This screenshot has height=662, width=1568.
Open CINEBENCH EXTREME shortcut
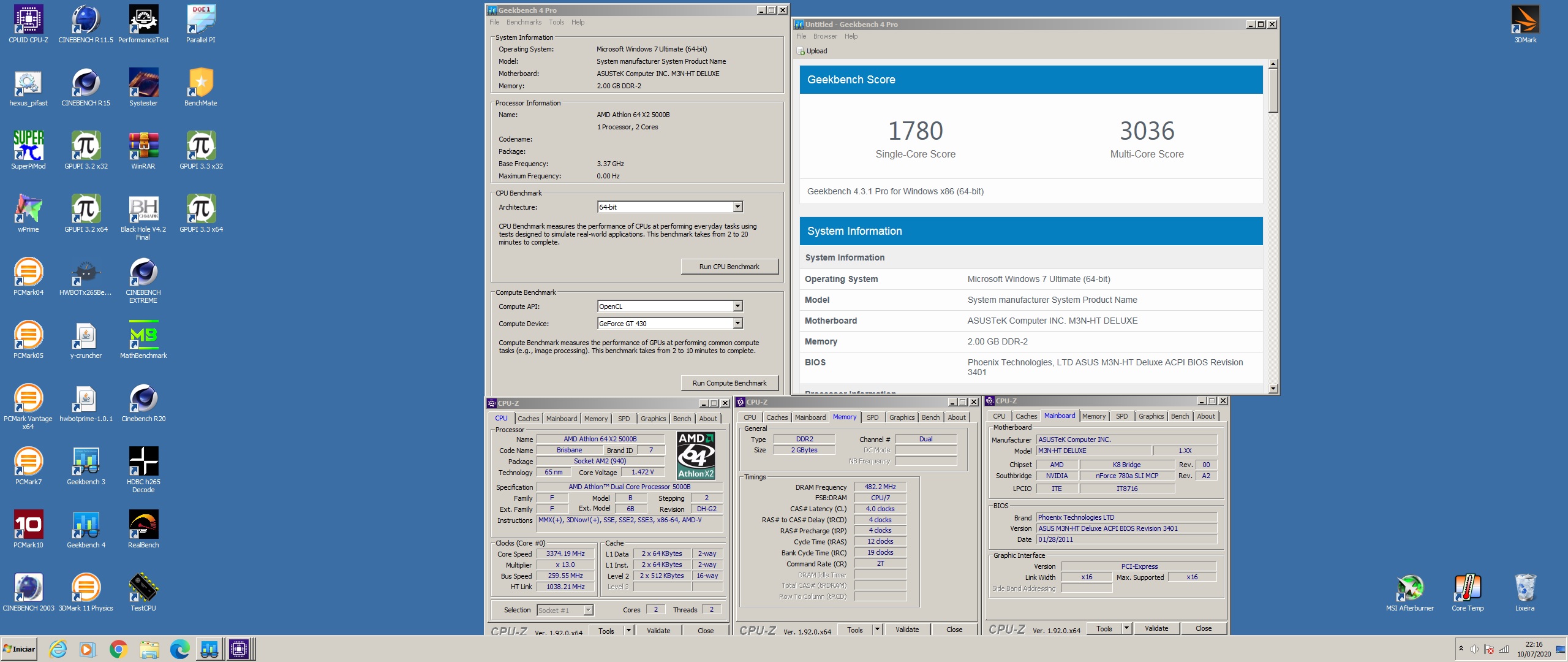[143, 281]
